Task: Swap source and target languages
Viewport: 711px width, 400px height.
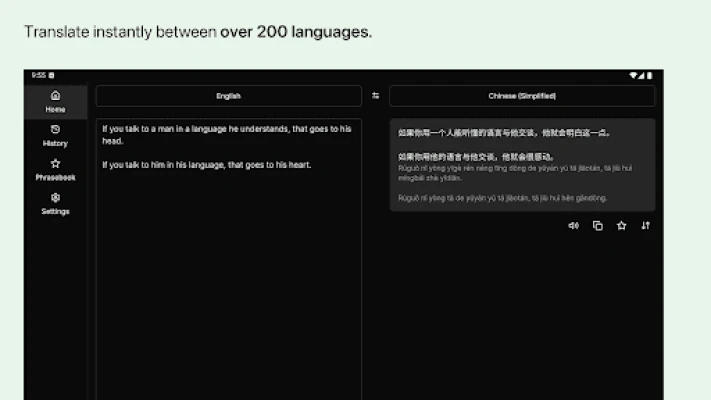Action: coord(375,96)
